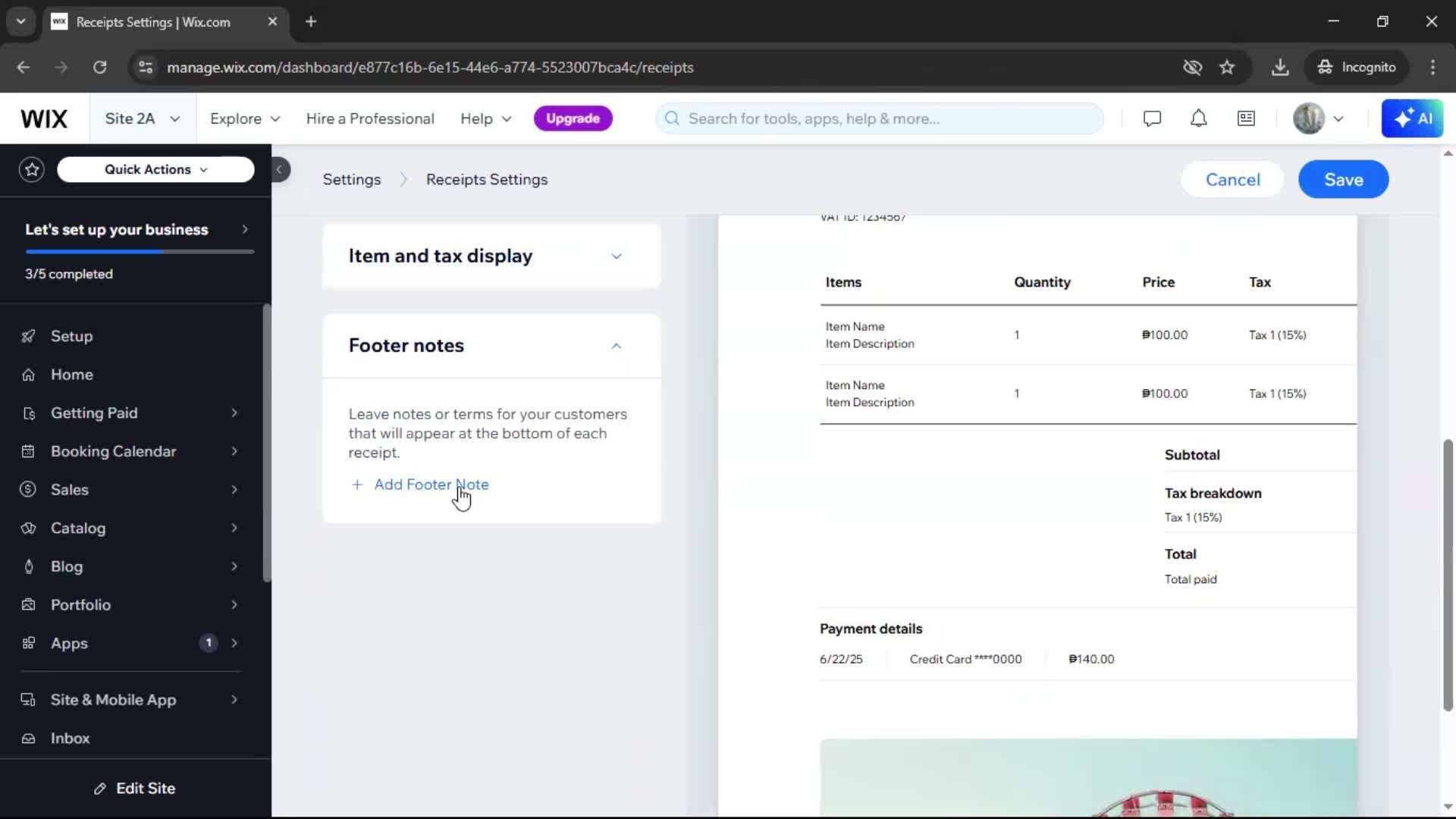The width and height of the screenshot is (1456, 819).
Task: Click the Blog pen icon
Action: click(x=28, y=566)
